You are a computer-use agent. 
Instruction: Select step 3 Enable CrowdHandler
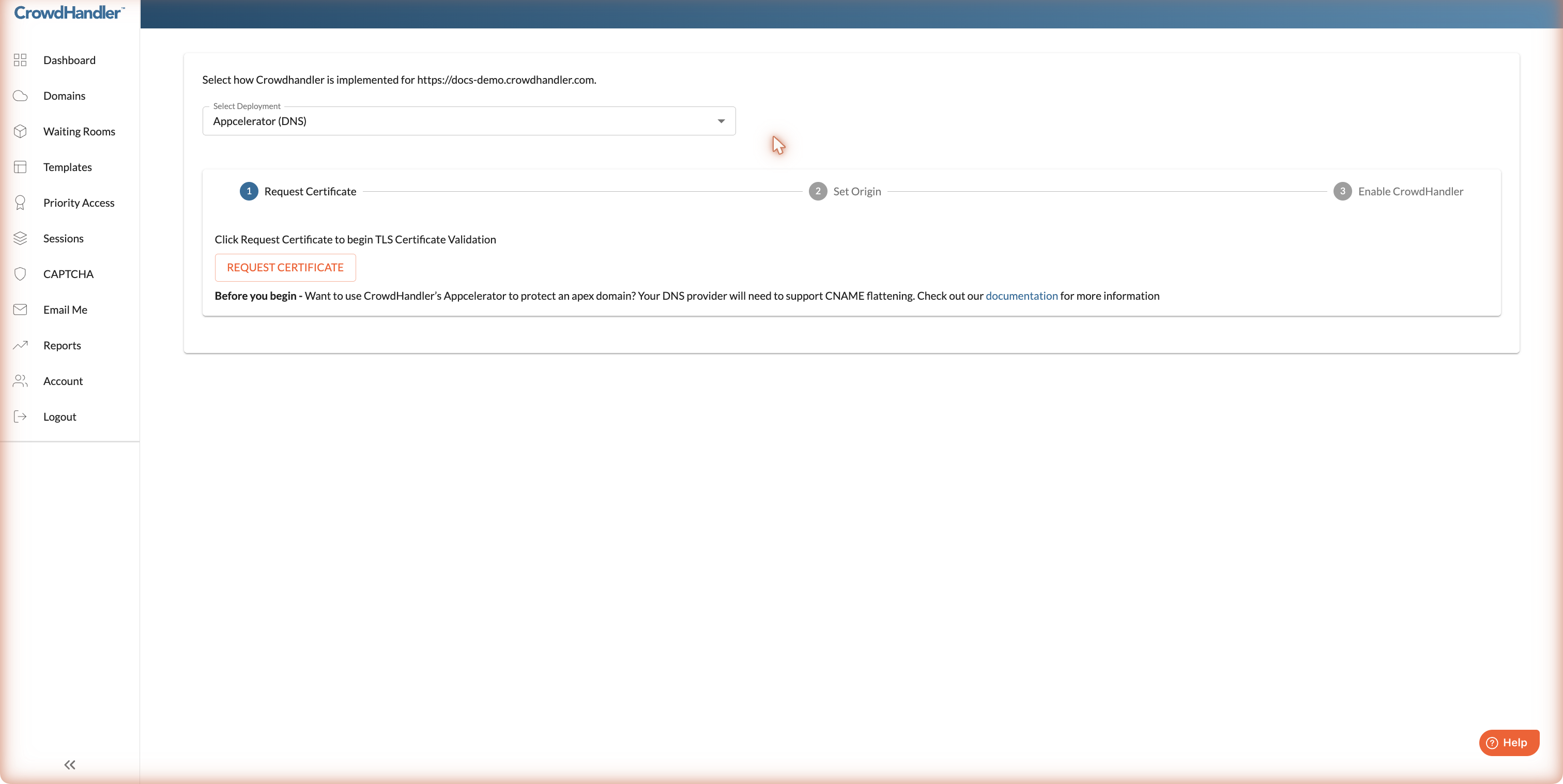click(x=1398, y=191)
